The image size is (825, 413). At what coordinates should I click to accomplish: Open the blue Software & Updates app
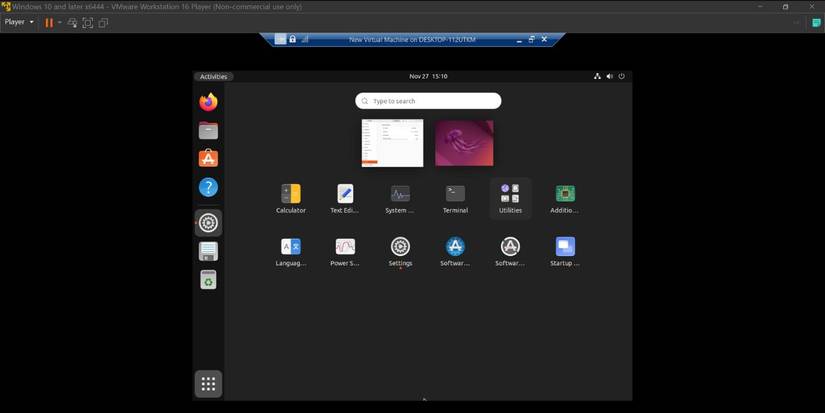tap(455, 251)
